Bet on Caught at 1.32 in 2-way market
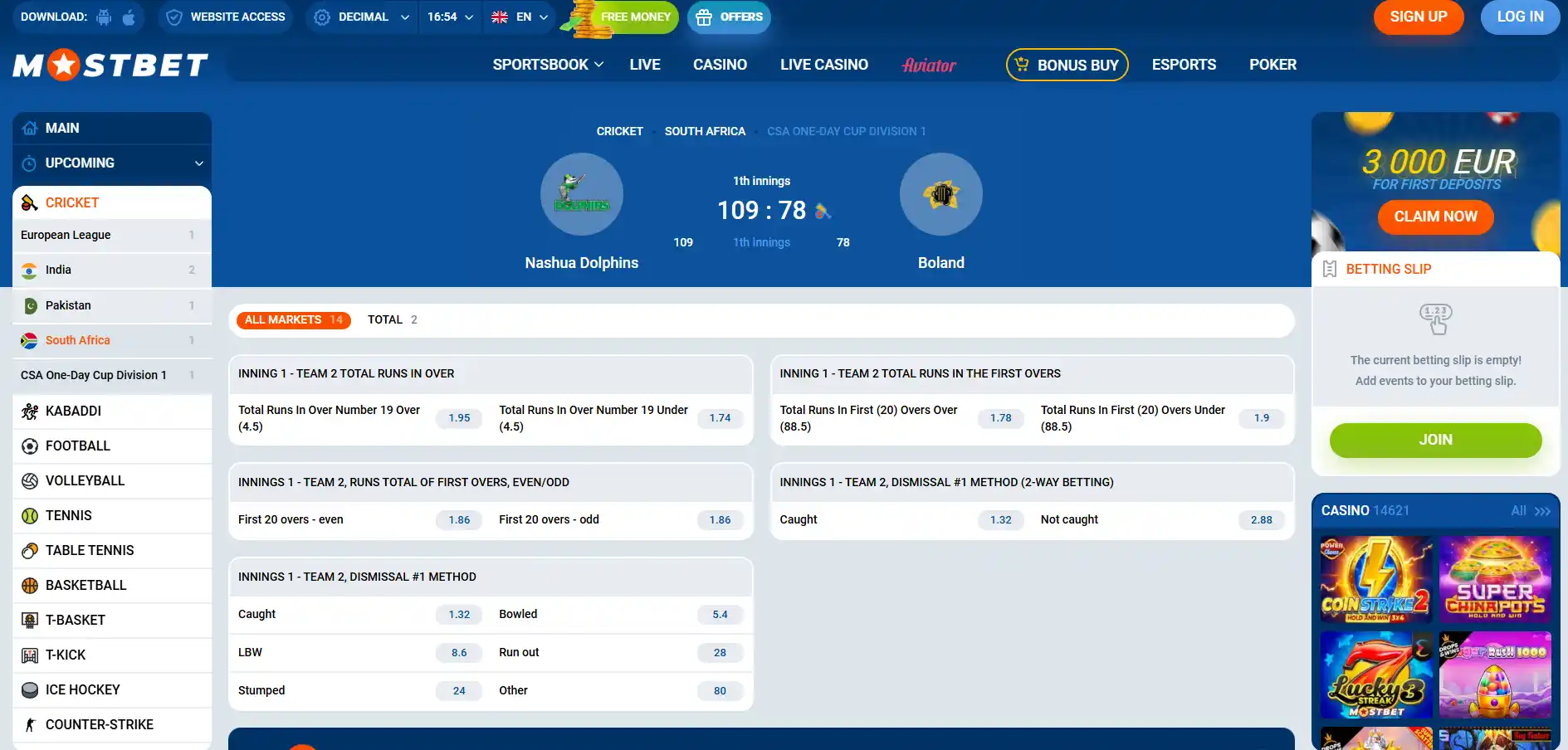The width and height of the screenshot is (1568, 750). pyautogui.click(x=1000, y=520)
